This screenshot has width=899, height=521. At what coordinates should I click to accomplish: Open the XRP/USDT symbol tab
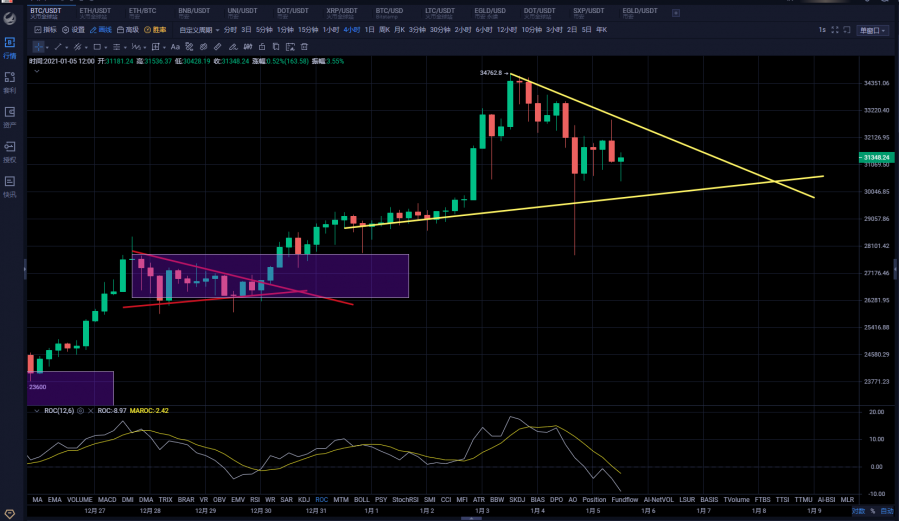(x=342, y=11)
